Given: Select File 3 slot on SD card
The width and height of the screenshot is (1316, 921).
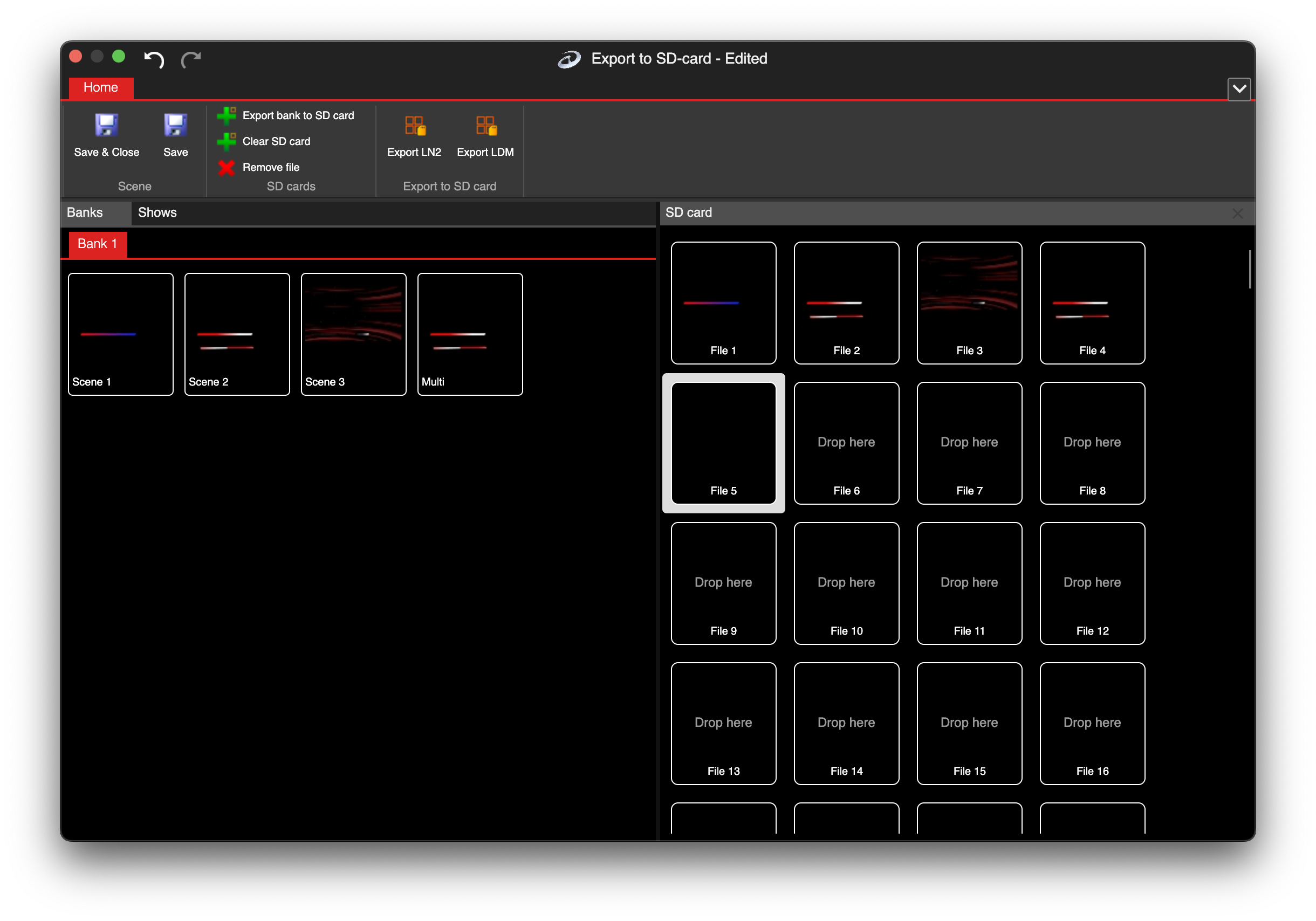Looking at the screenshot, I should (x=969, y=303).
